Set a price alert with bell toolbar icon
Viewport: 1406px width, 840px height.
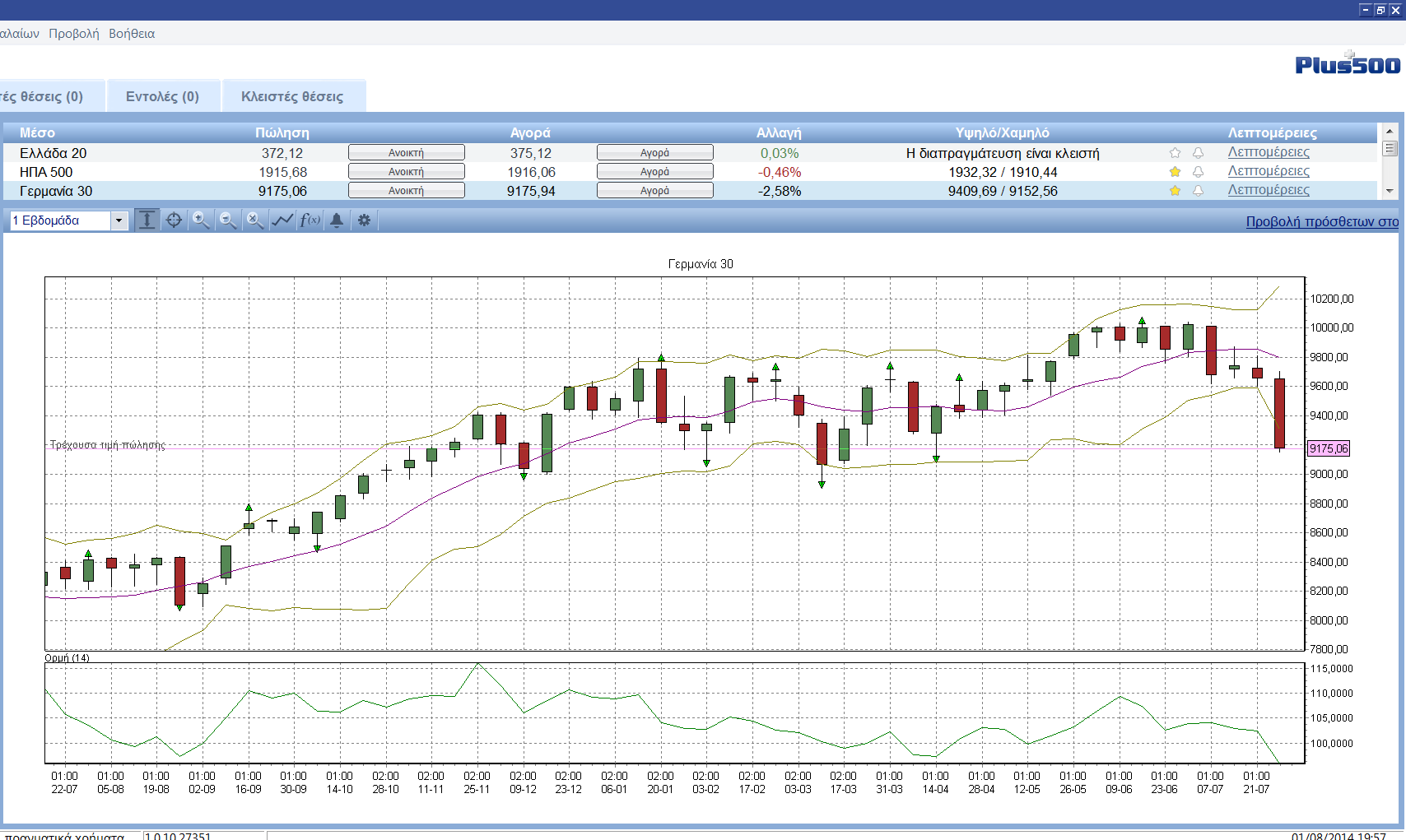[x=337, y=220]
